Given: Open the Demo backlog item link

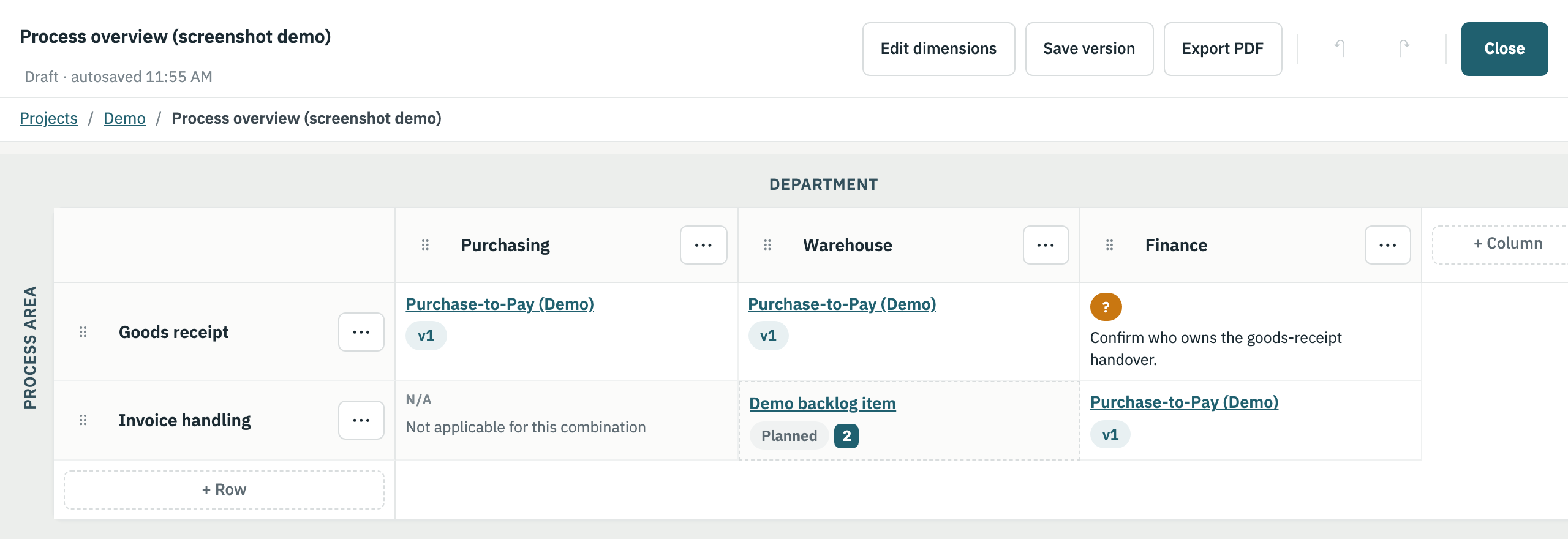Looking at the screenshot, I should tap(823, 403).
